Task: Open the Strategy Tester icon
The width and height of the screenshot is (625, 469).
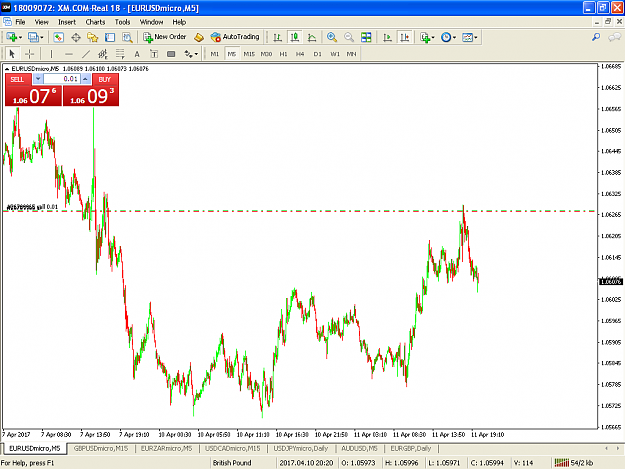Action: [127, 37]
